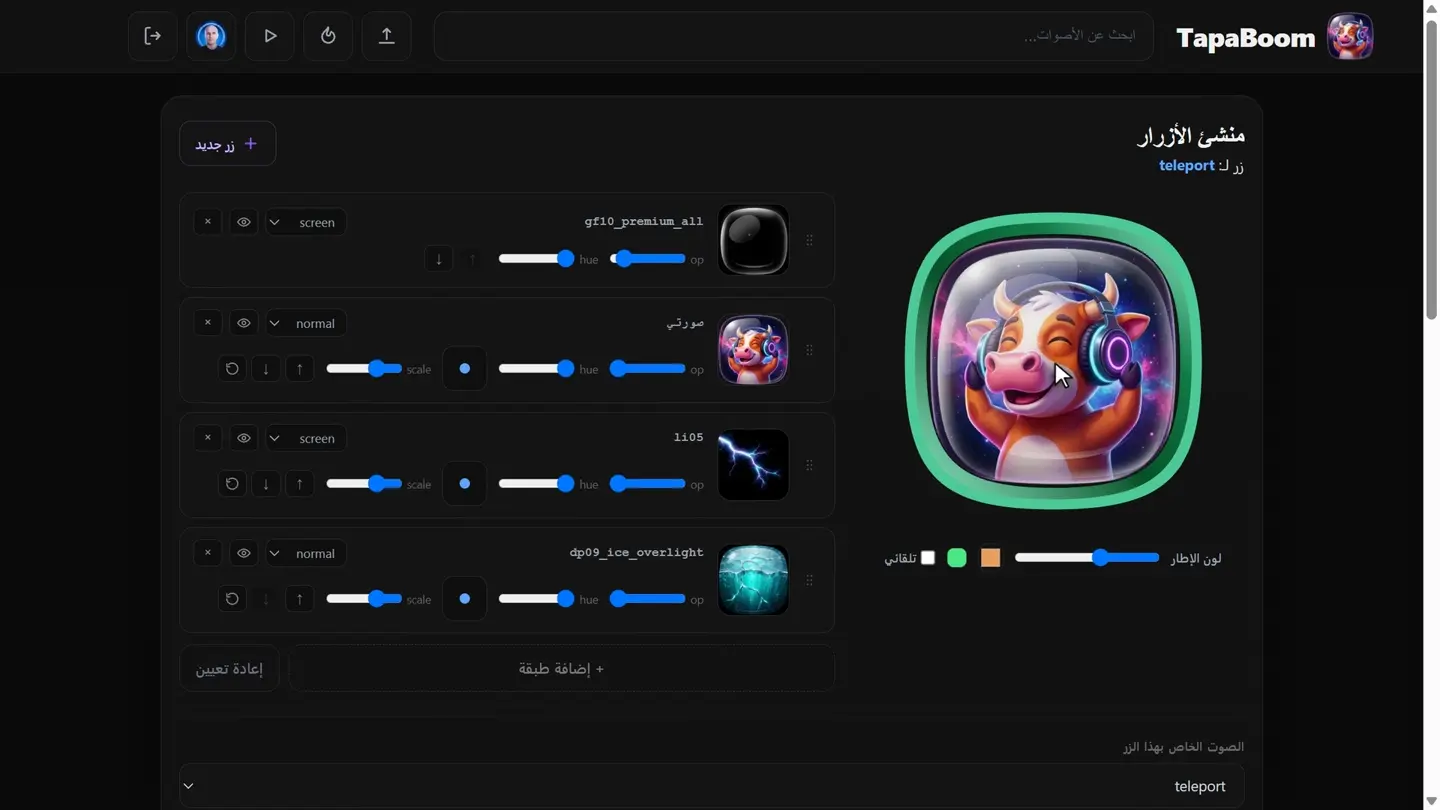Screen dimensions: 1440x810
Task: Click the logout icon in the header
Action: tap(152, 36)
